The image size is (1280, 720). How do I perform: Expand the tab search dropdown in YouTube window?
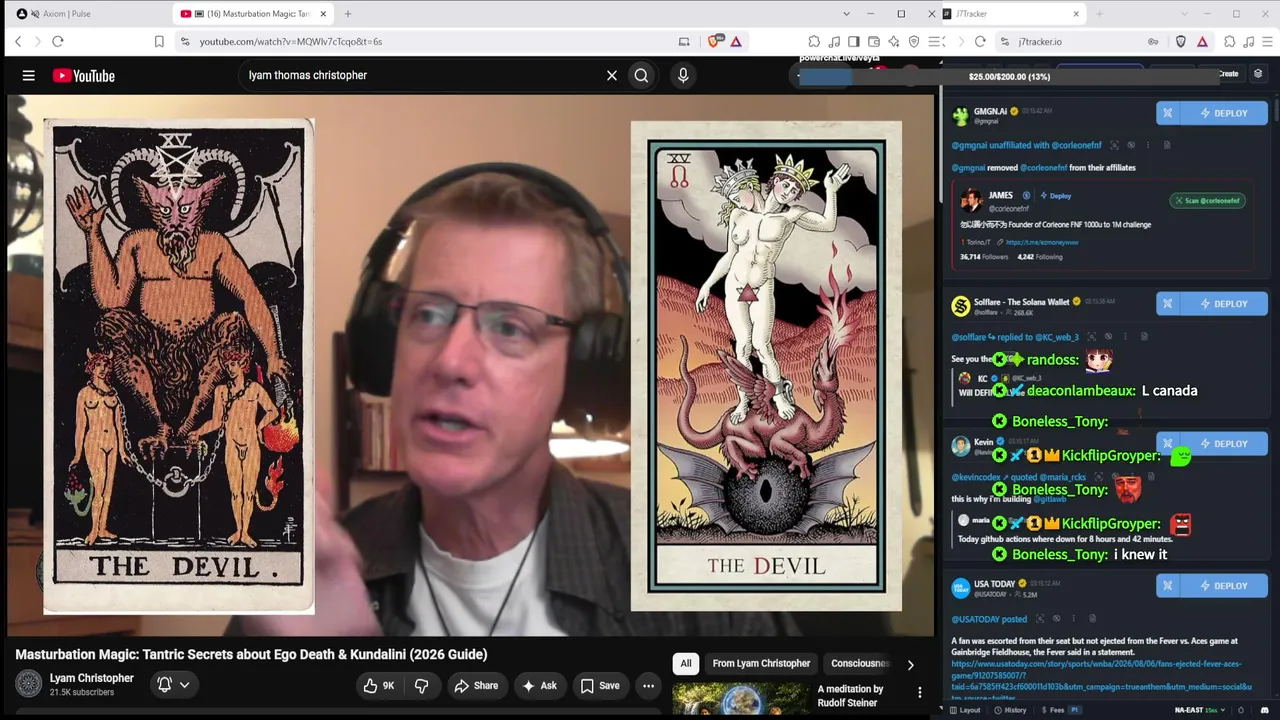[x=847, y=14]
